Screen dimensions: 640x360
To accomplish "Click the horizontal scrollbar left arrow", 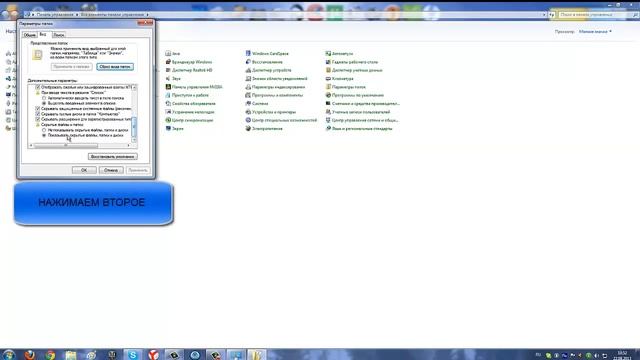I will pos(31,146).
